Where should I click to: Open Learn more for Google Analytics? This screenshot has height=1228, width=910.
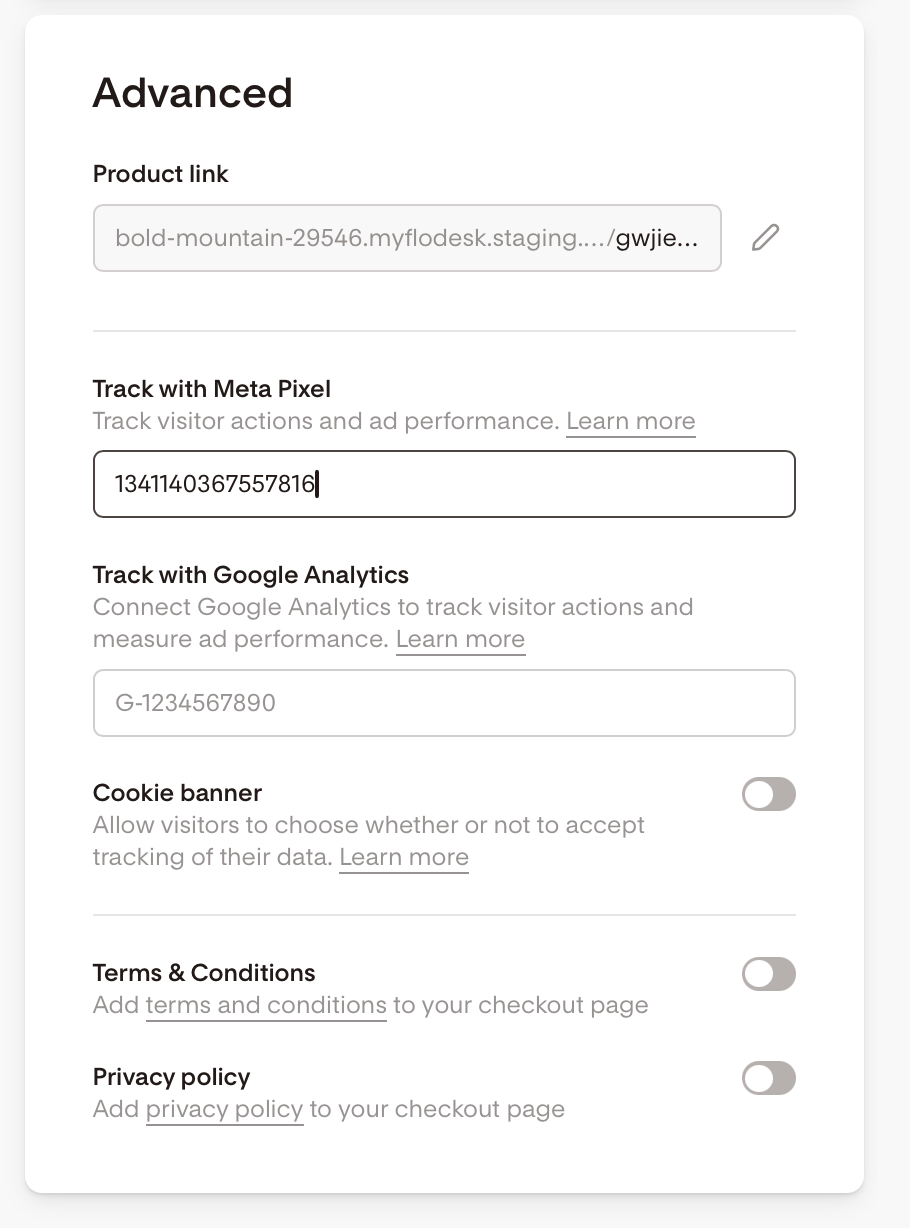(x=460, y=639)
